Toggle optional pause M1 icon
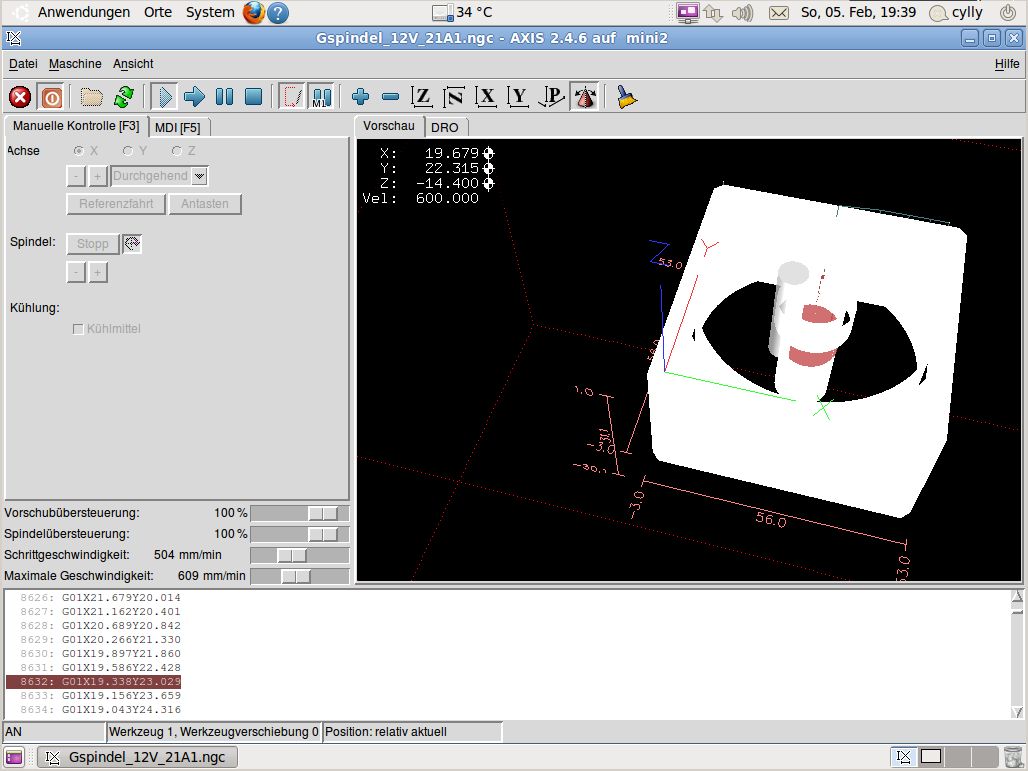Image resolution: width=1028 pixels, height=771 pixels. point(321,97)
